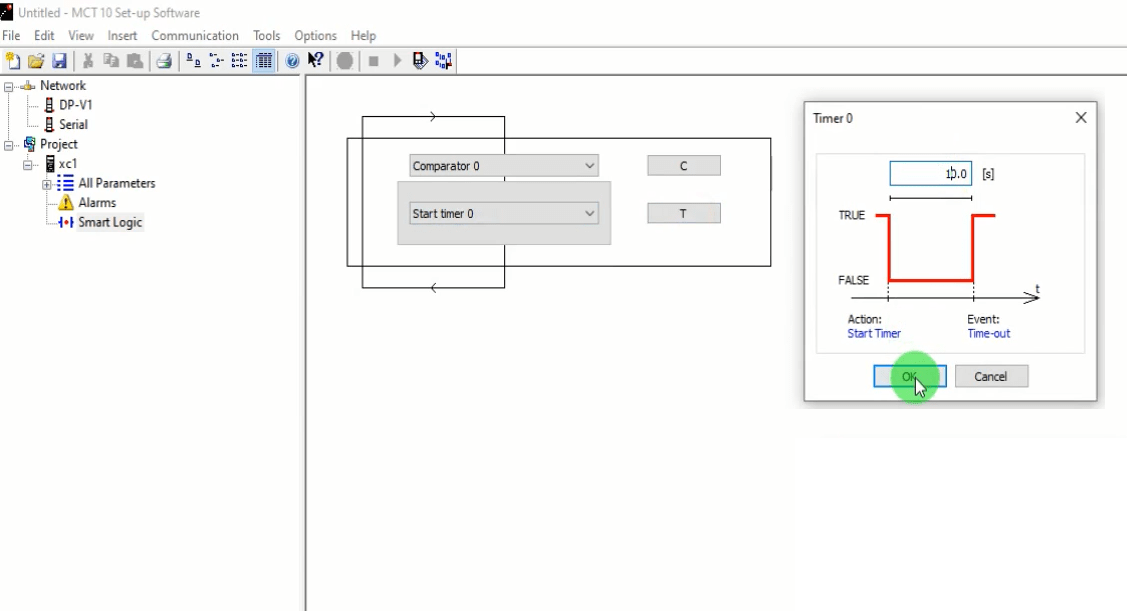Image resolution: width=1127 pixels, height=611 pixels.
Task: Click the blue Help question mark icon
Action: click(292, 61)
